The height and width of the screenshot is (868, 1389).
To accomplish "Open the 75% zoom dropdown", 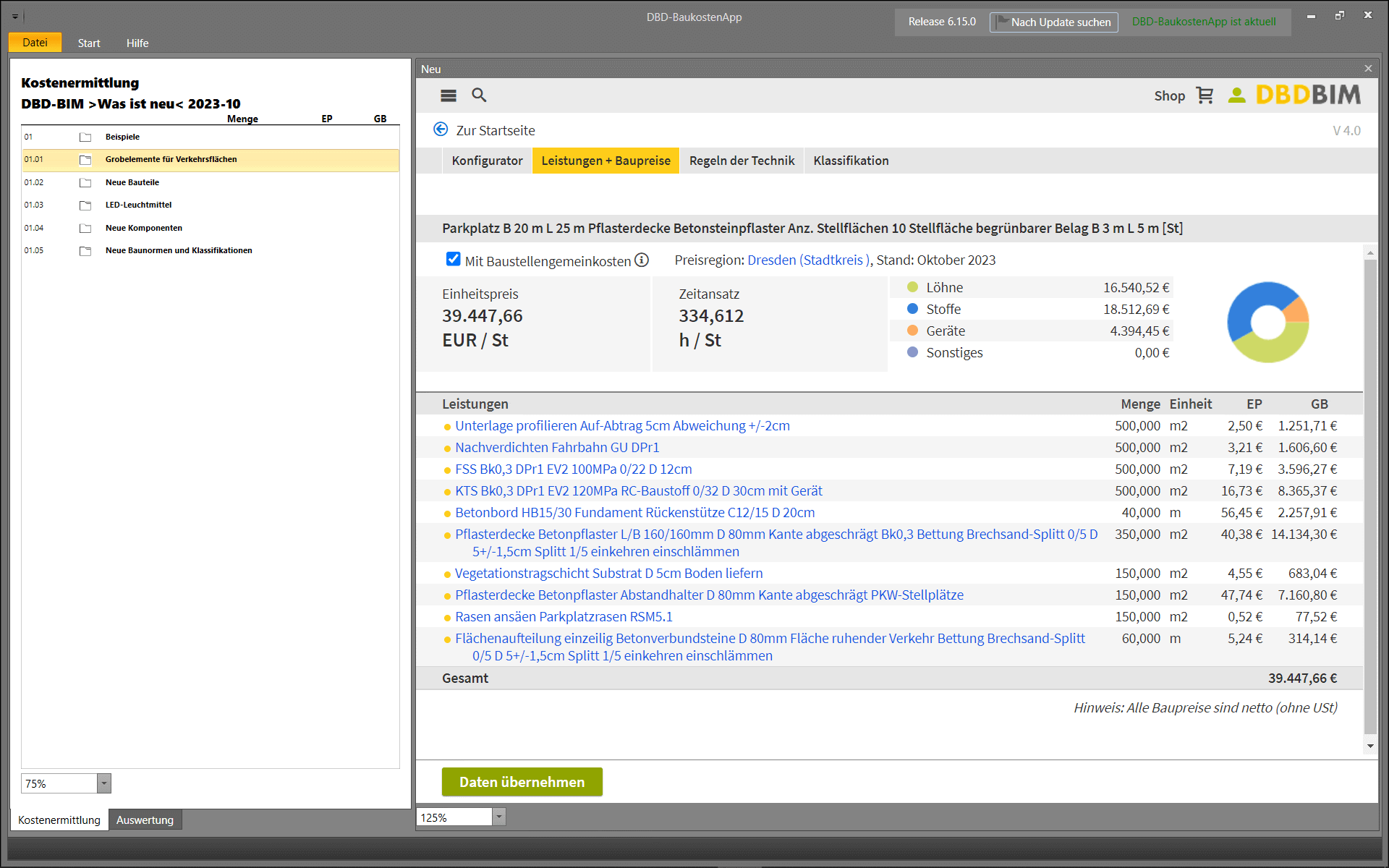I will pyautogui.click(x=104, y=783).
